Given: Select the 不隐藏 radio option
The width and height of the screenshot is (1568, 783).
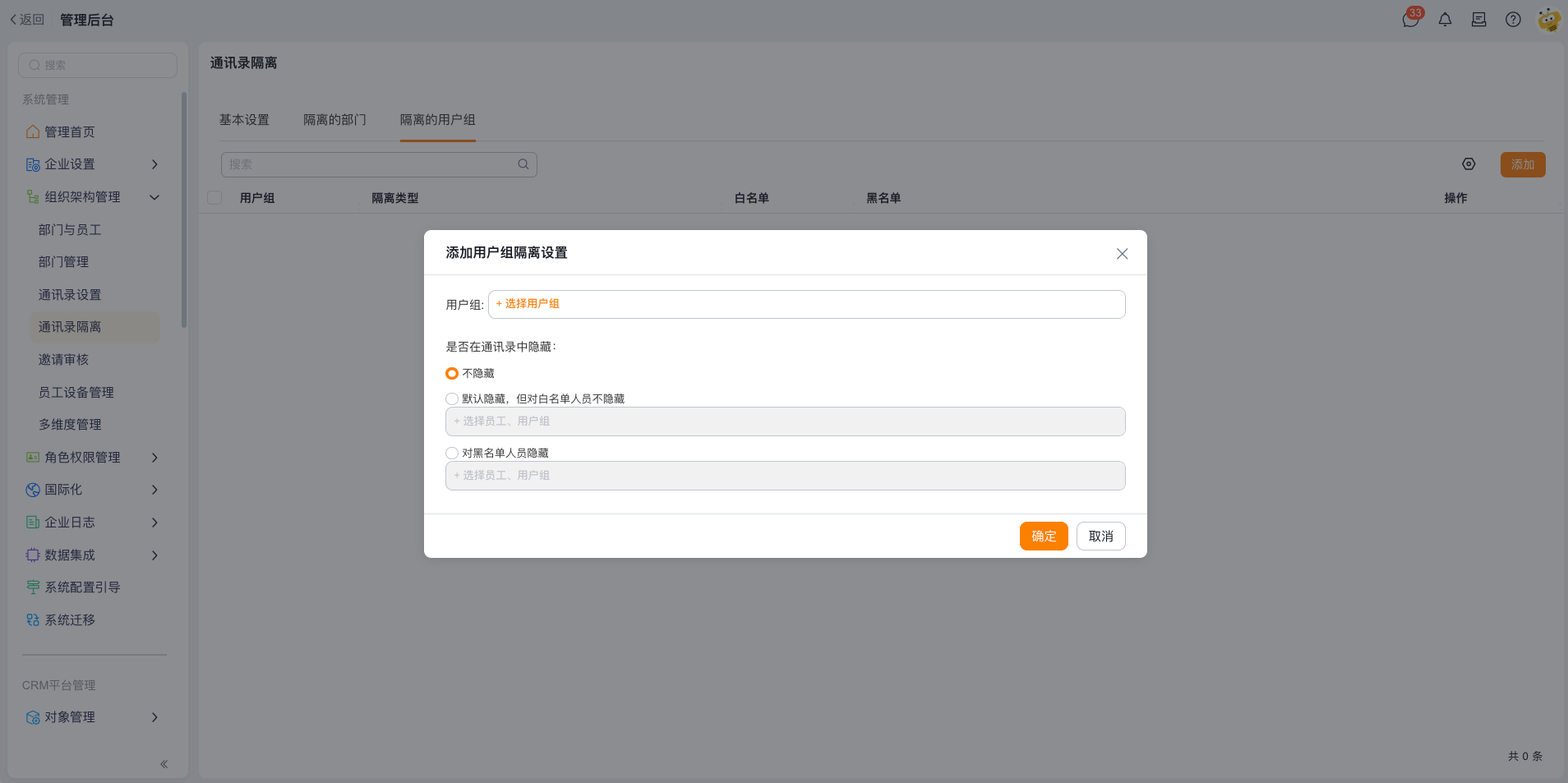Looking at the screenshot, I should coord(452,373).
